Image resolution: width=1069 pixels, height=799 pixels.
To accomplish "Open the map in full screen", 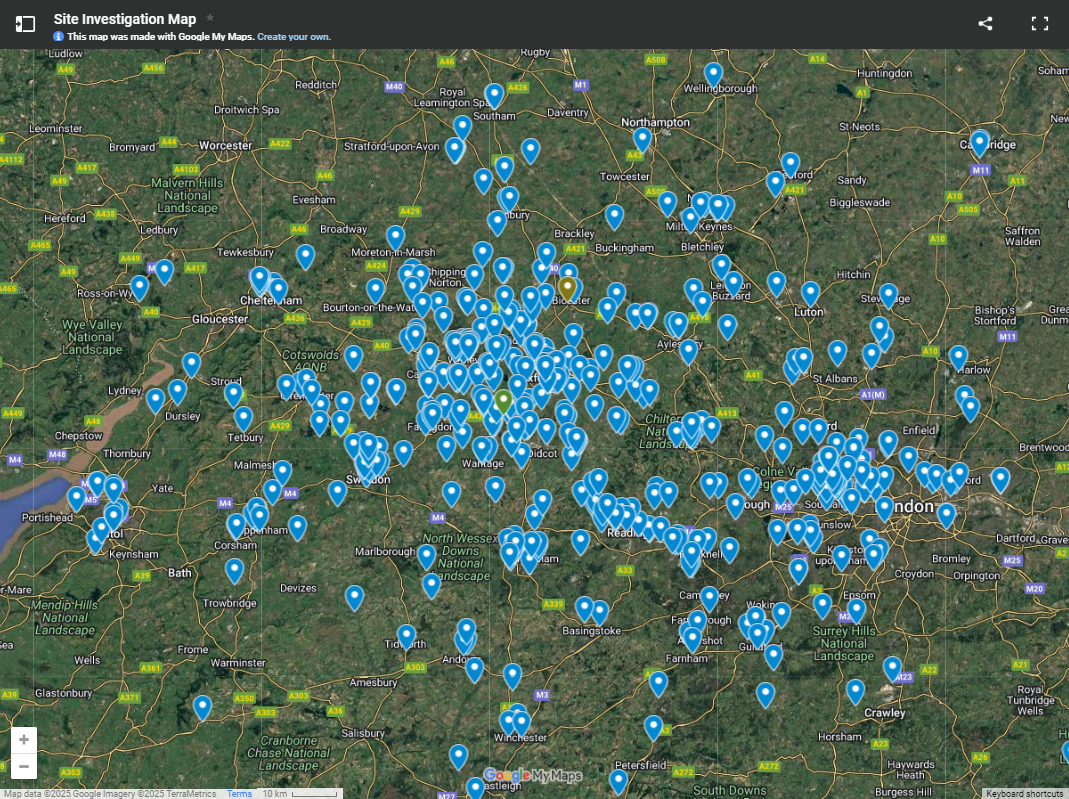I will coord(1040,24).
